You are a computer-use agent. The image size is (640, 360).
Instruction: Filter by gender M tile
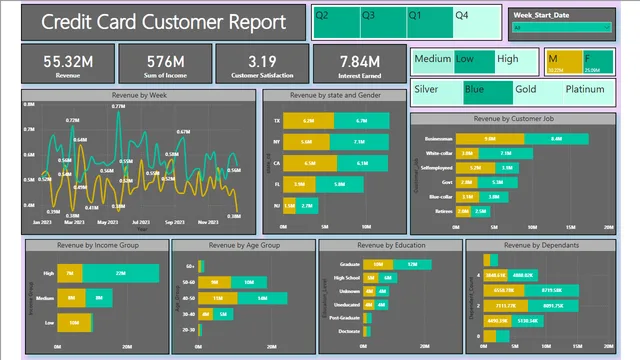click(x=564, y=62)
